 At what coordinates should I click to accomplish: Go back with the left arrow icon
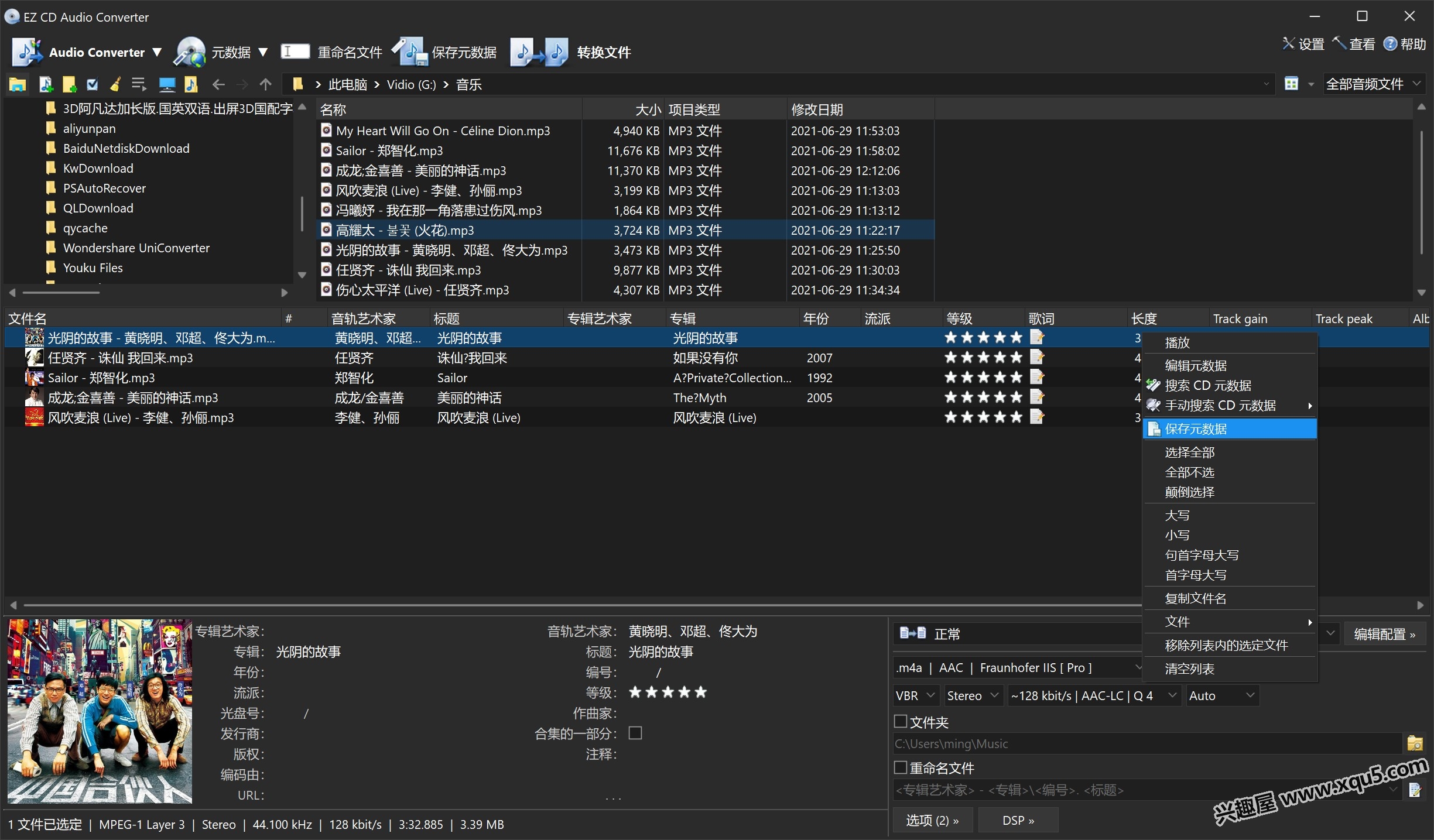coord(218,85)
